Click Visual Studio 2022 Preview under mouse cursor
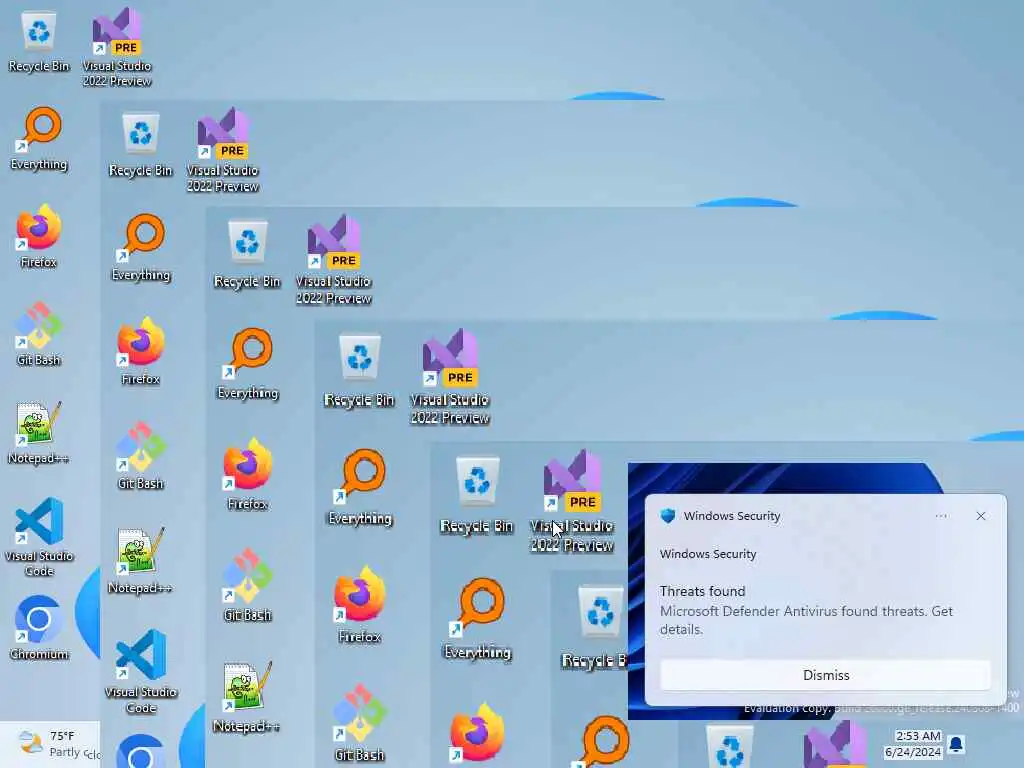 coord(572,501)
